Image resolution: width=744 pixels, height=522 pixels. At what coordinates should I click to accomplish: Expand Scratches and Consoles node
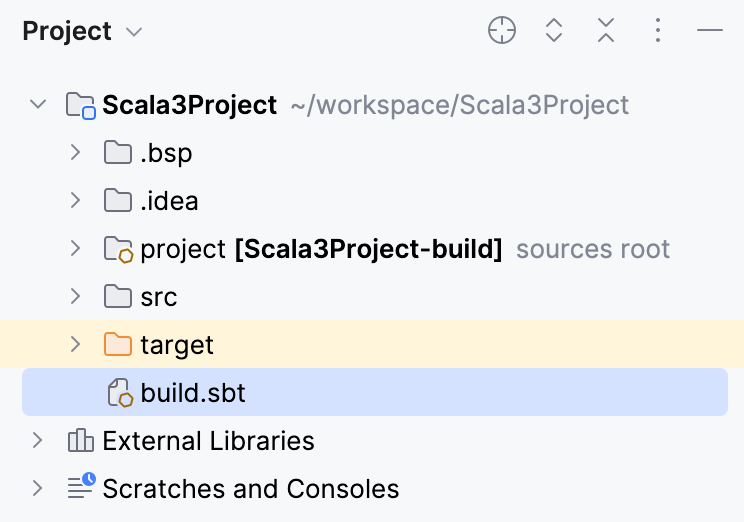tap(38, 488)
